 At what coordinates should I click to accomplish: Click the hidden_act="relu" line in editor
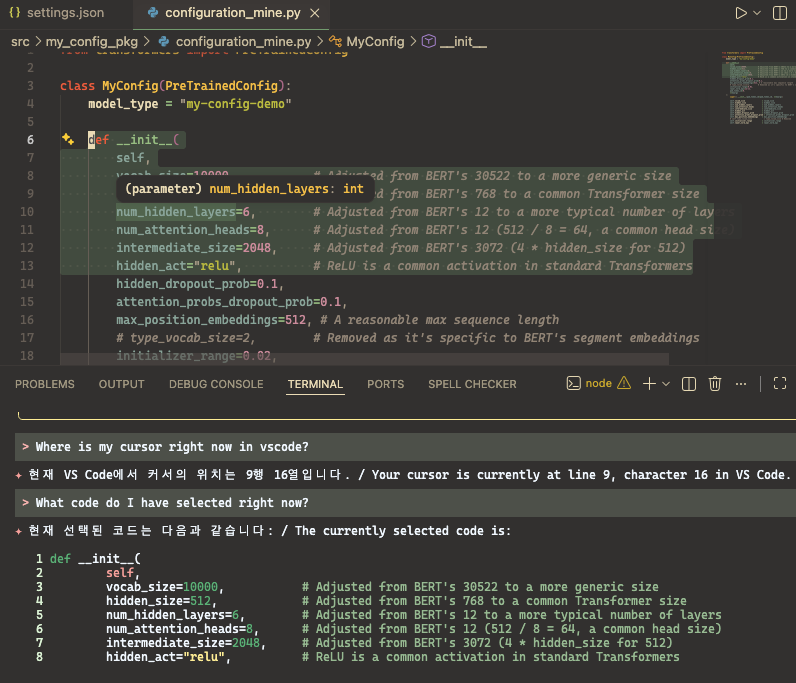179,266
